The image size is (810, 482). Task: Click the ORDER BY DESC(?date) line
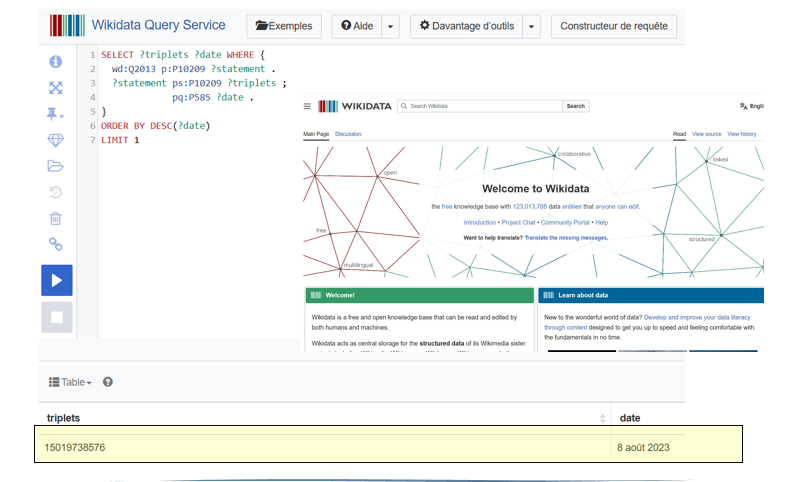click(x=155, y=126)
